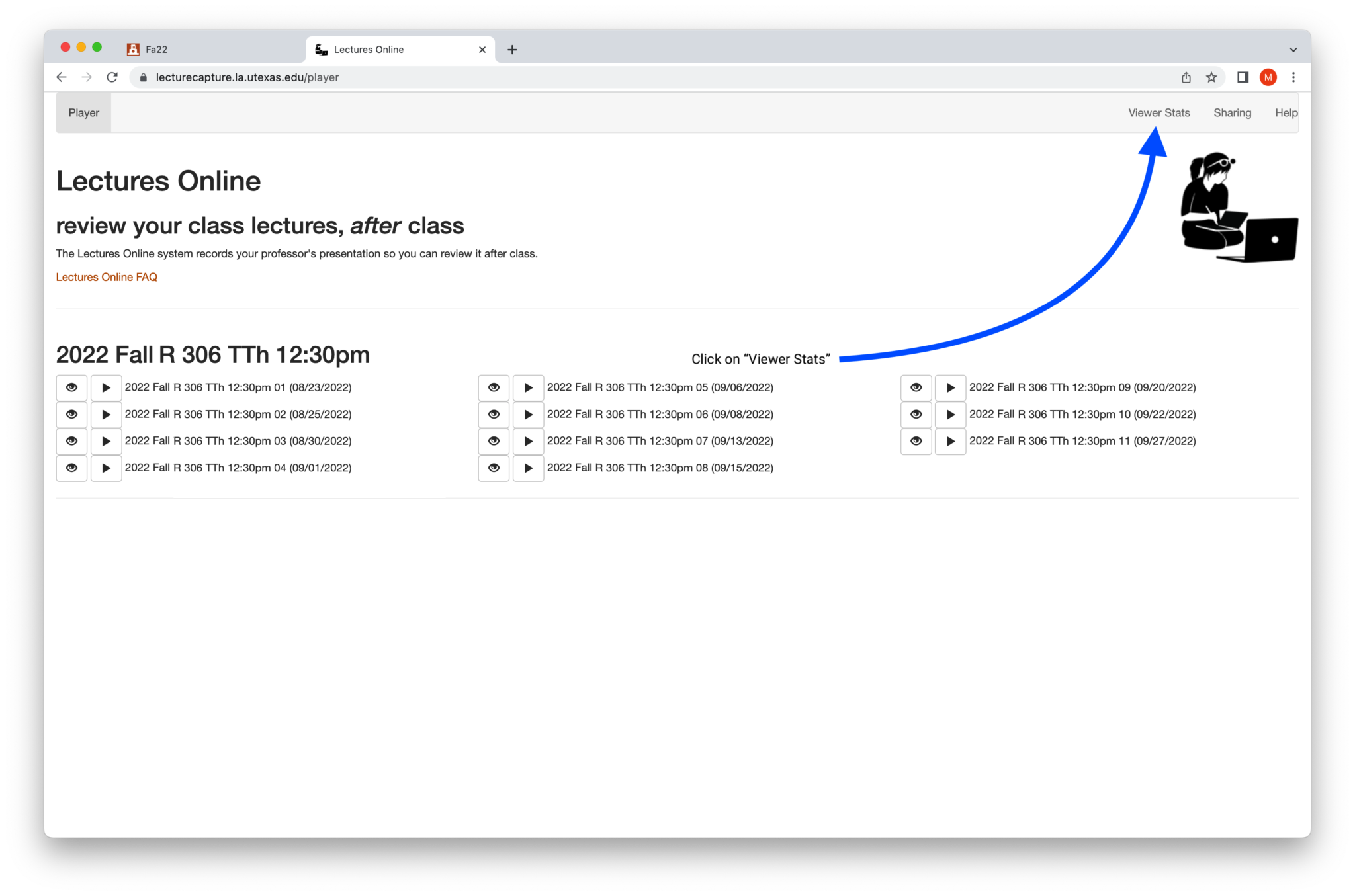Open the Chrome profile avatar M
Viewport: 1355px width, 896px height.
(x=1268, y=77)
